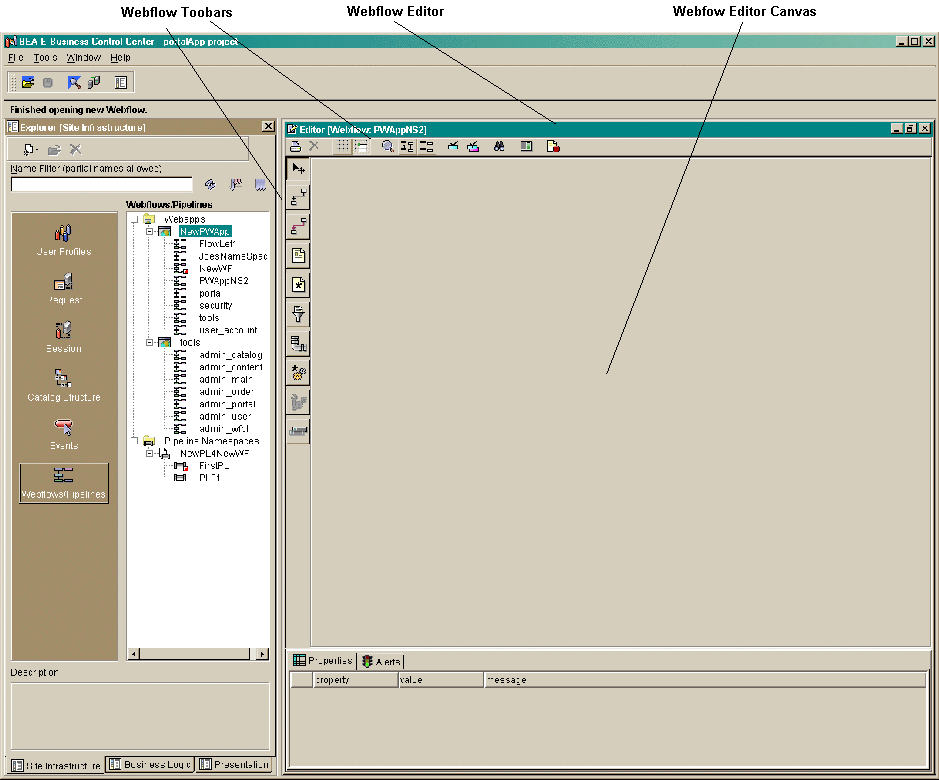Viewport: 939px width, 780px height.
Task: Switch to Presentation tab
Action: [x=235, y=764]
